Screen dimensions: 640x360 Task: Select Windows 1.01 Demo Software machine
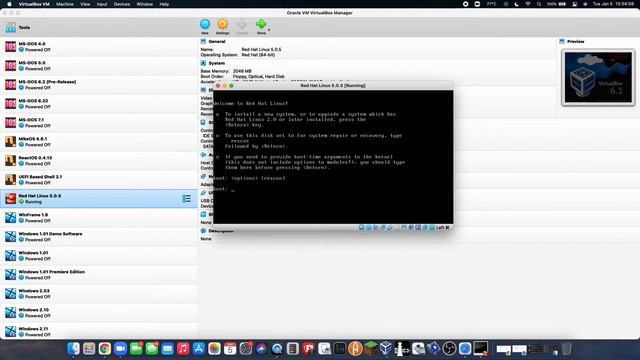pos(99,237)
